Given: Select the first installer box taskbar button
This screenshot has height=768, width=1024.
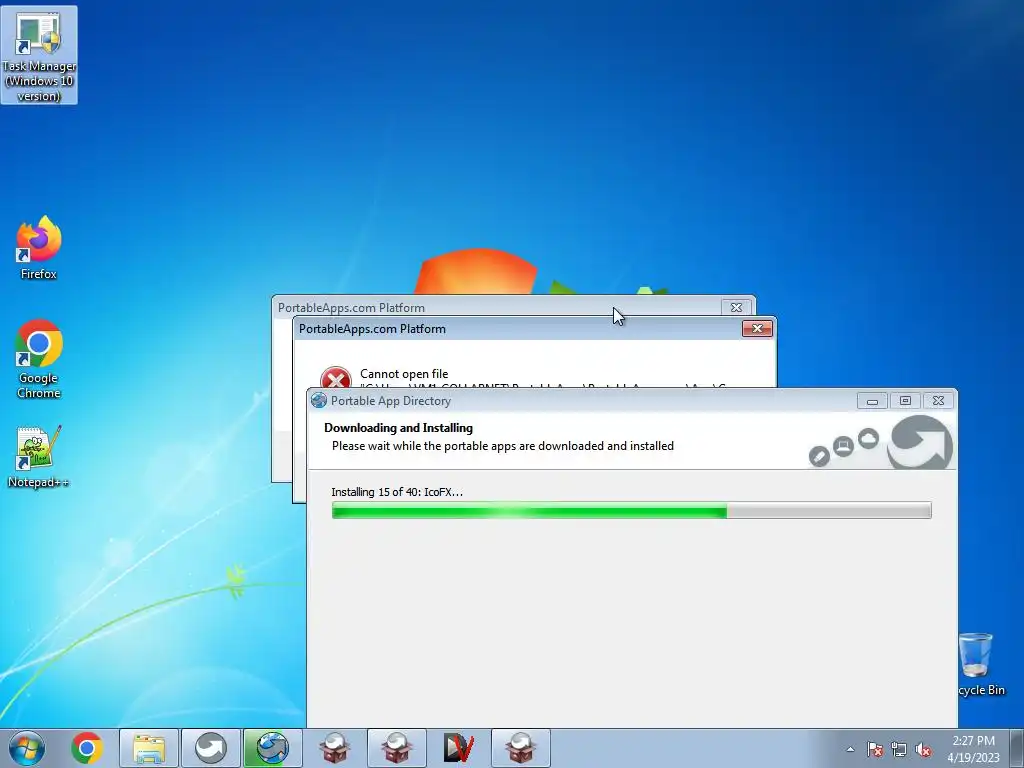Looking at the screenshot, I should 334,748.
